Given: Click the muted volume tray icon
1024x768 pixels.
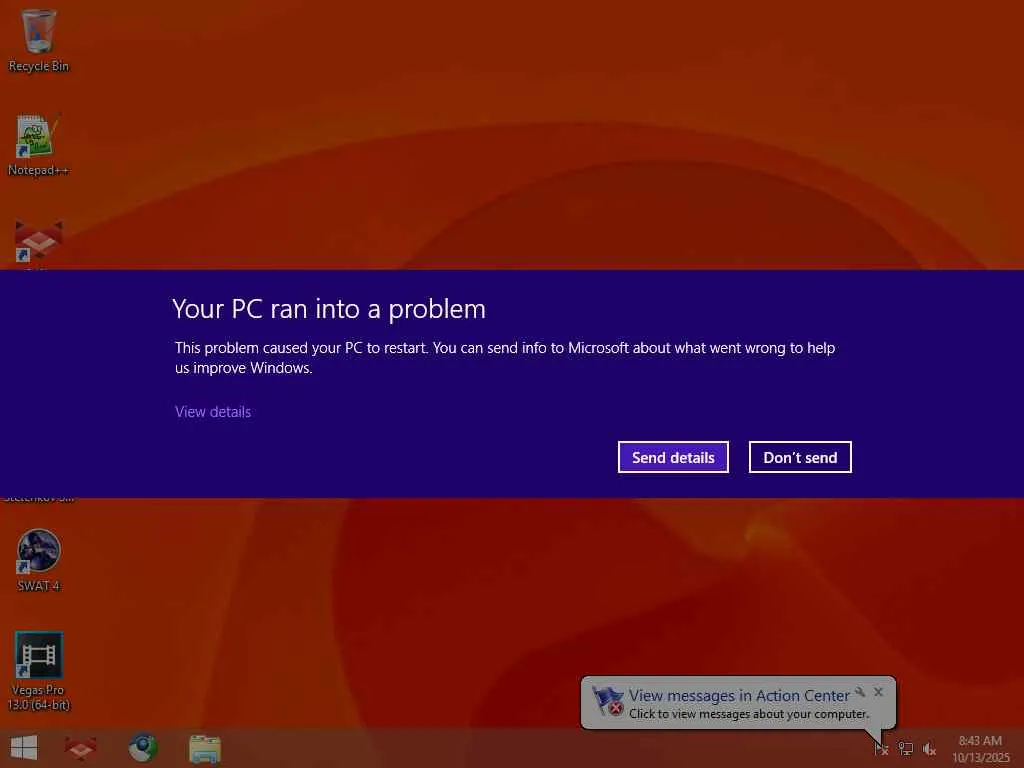Looking at the screenshot, I should pyautogui.click(x=929, y=749).
